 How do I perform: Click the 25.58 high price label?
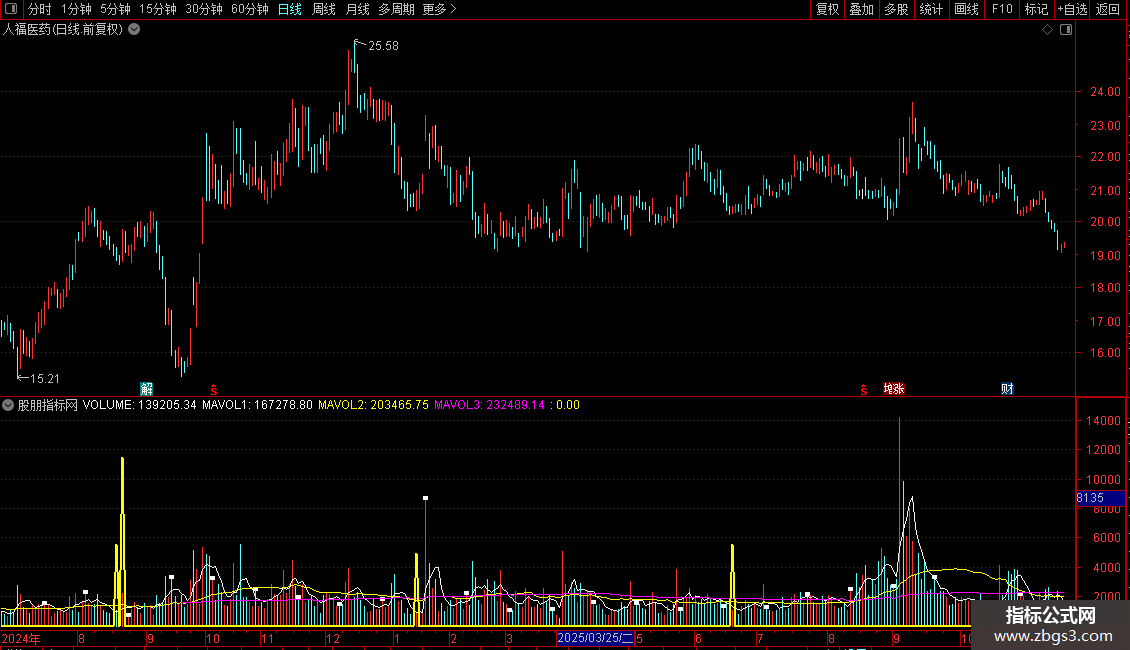pos(383,45)
